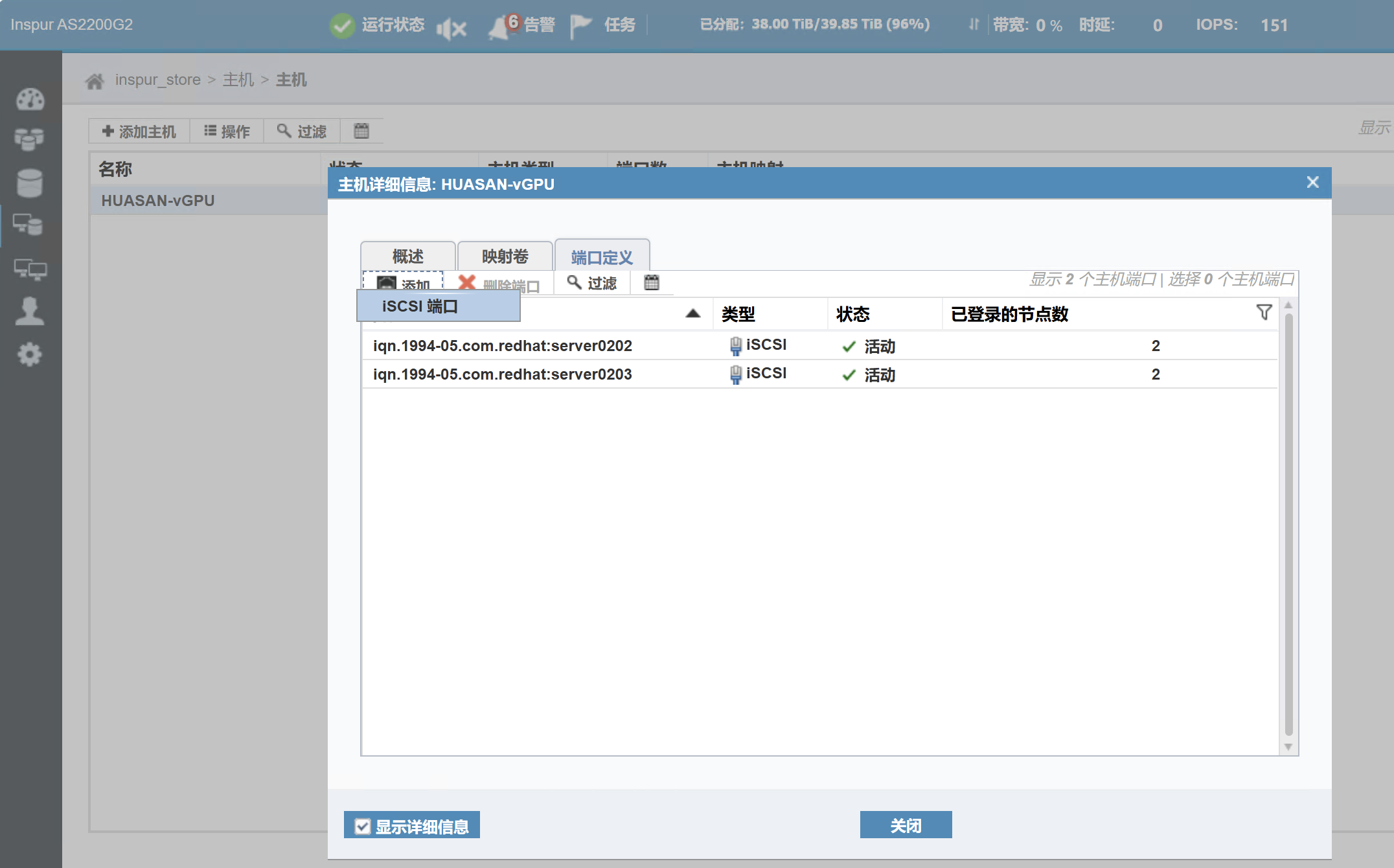Click the bandwidth arrows icon in header
Screen dimensions: 1394x868
(974, 25)
